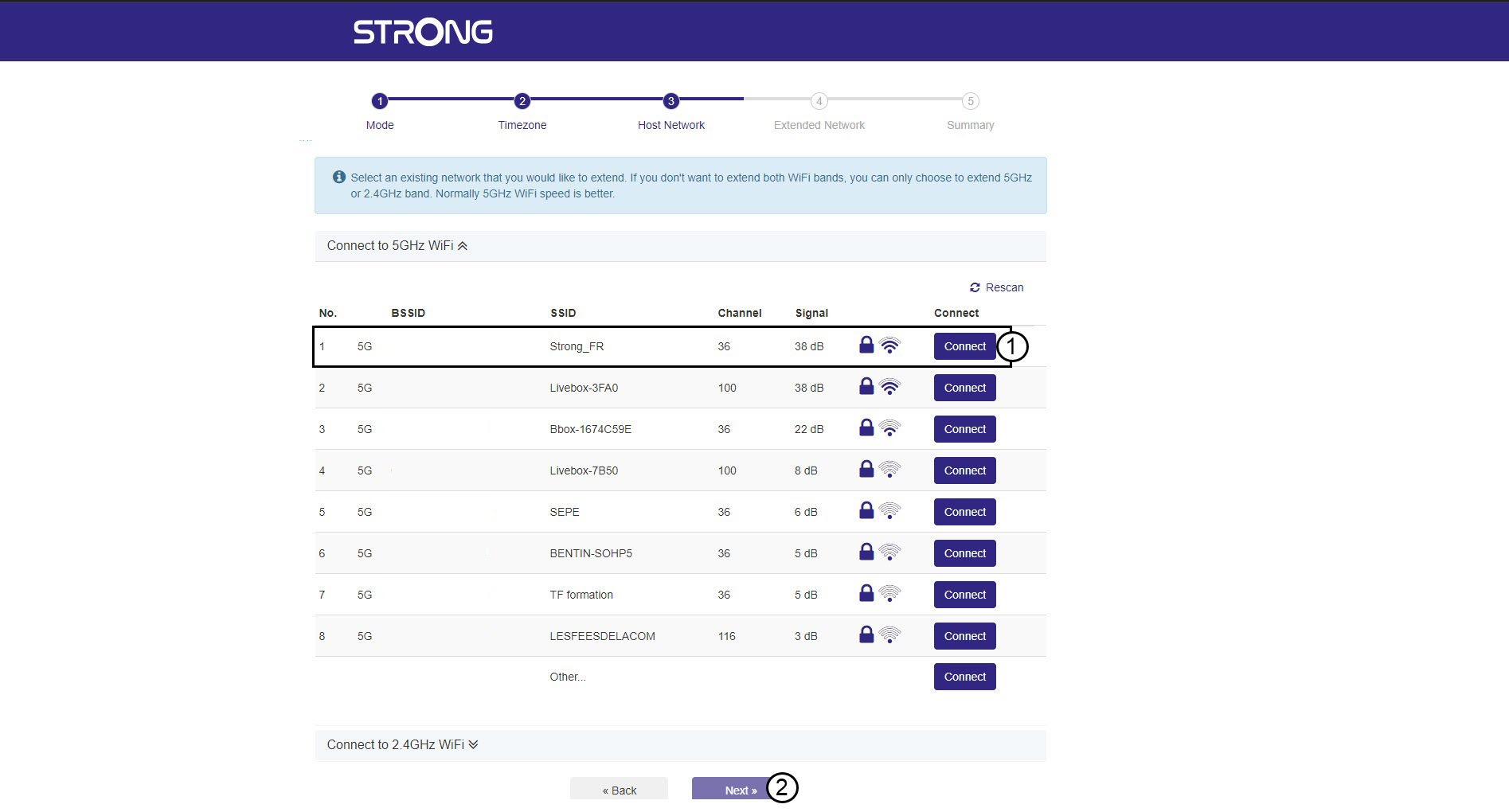This screenshot has height=812, width=1509.
Task: Click the lock icon for BENTIN-SOHP5
Action: pyautogui.click(x=866, y=552)
